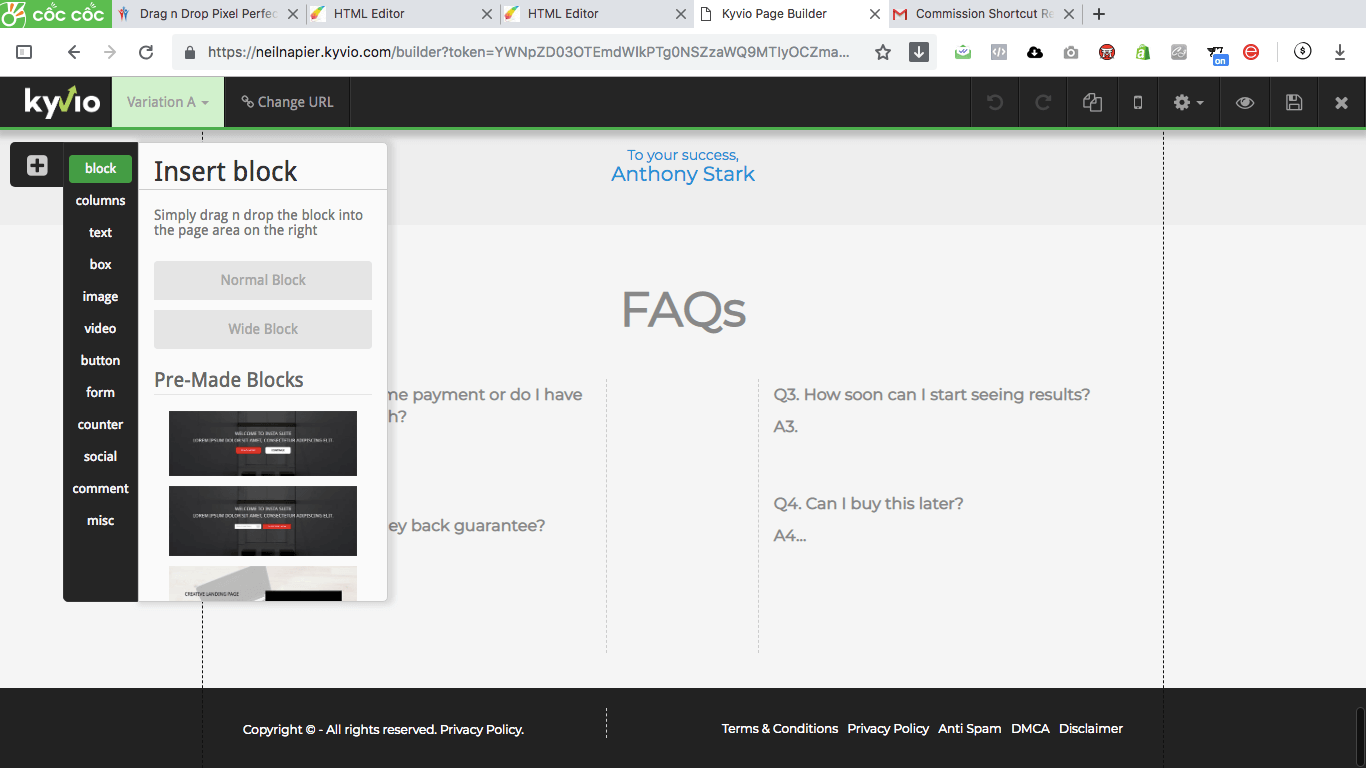Click the DMCA footer link
Viewport: 1366px width, 768px height.
pos(1030,728)
